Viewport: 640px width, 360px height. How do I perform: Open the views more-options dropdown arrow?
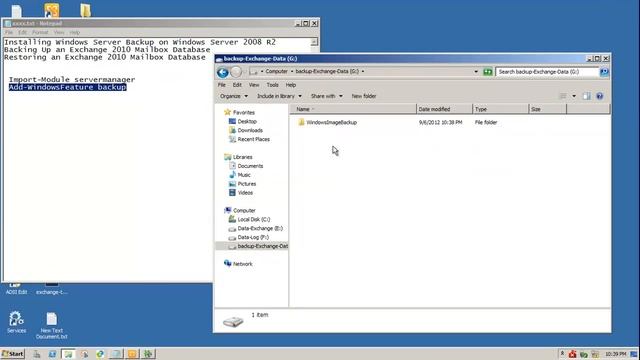pyautogui.click(x=574, y=96)
